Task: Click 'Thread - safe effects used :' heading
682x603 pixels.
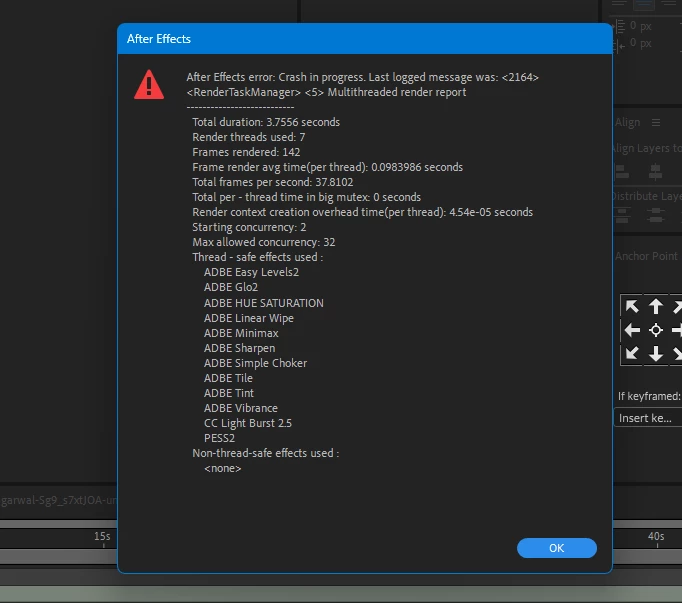Action: (257, 257)
